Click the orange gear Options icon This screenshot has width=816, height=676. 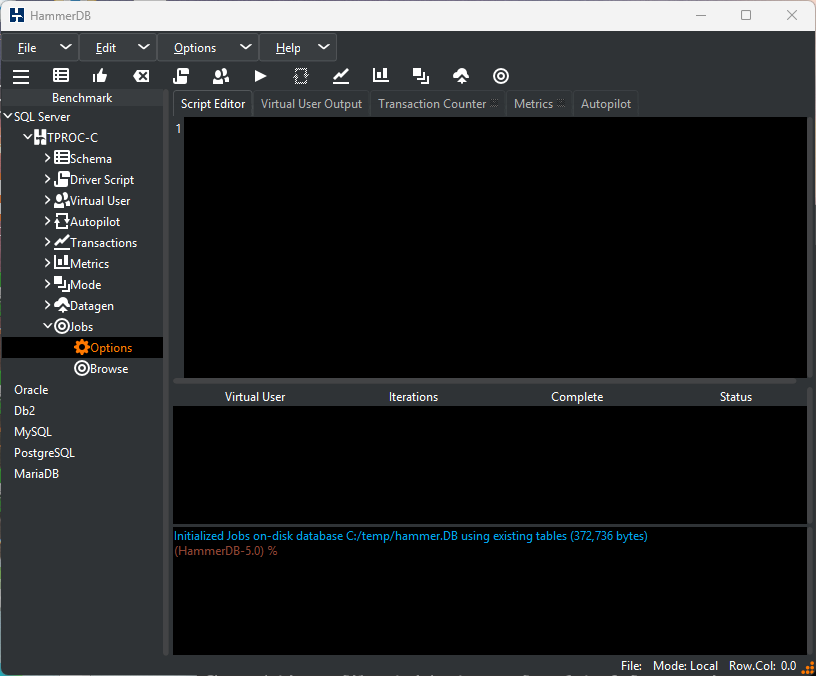82,347
